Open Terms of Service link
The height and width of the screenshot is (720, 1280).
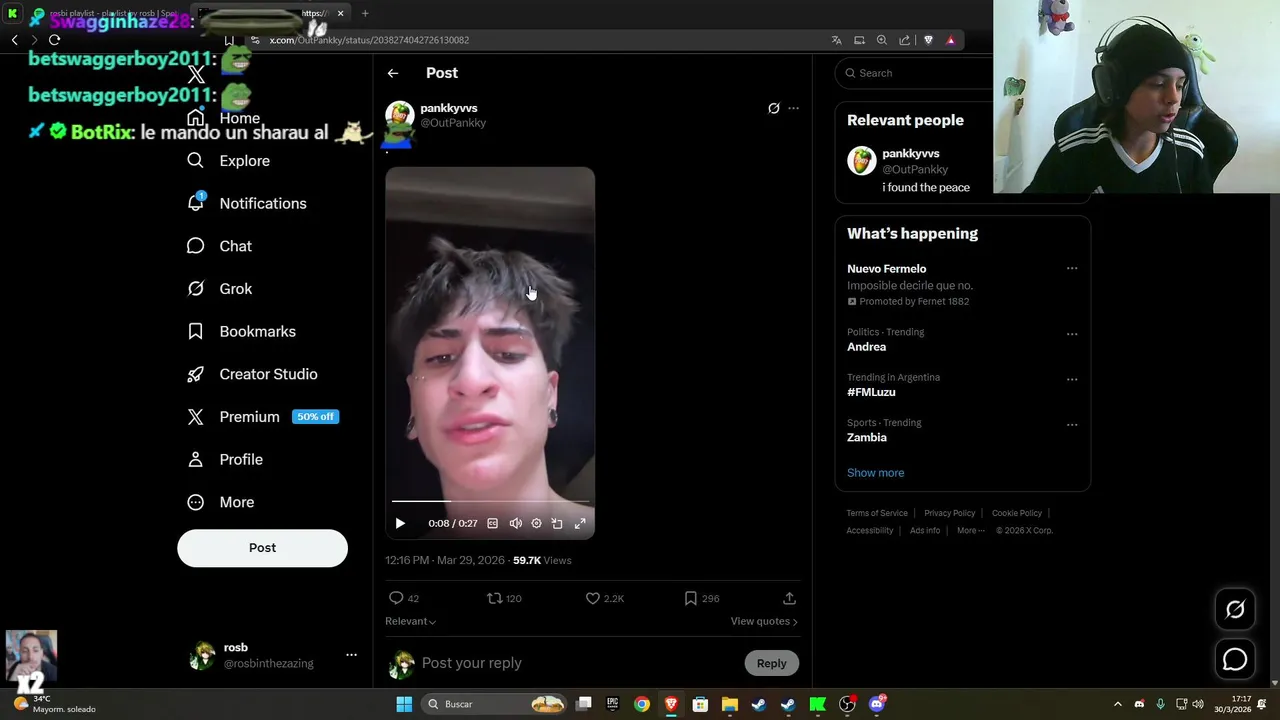877,513
